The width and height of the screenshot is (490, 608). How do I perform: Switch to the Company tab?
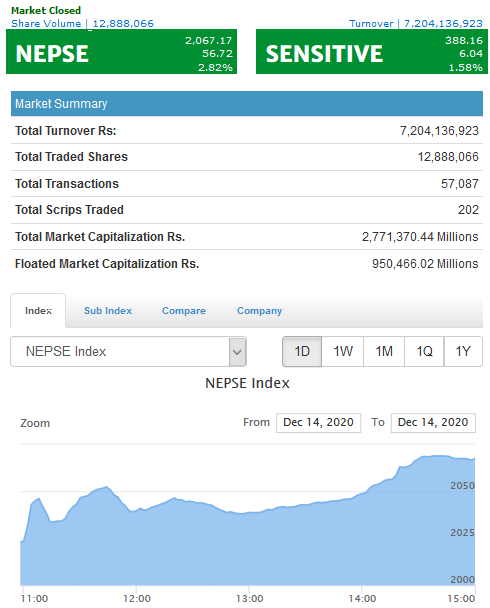[259, 311]
